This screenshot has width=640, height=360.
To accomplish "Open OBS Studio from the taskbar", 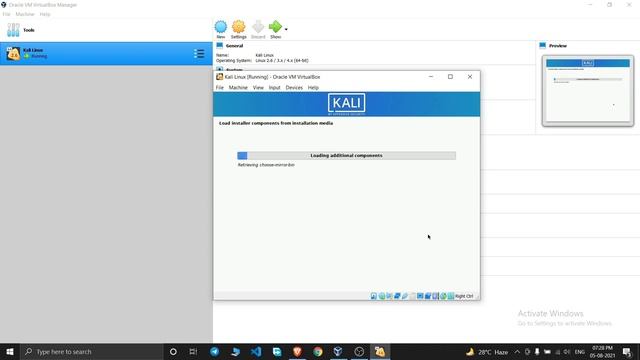I will pyautogui.click(x=359, y=351).
